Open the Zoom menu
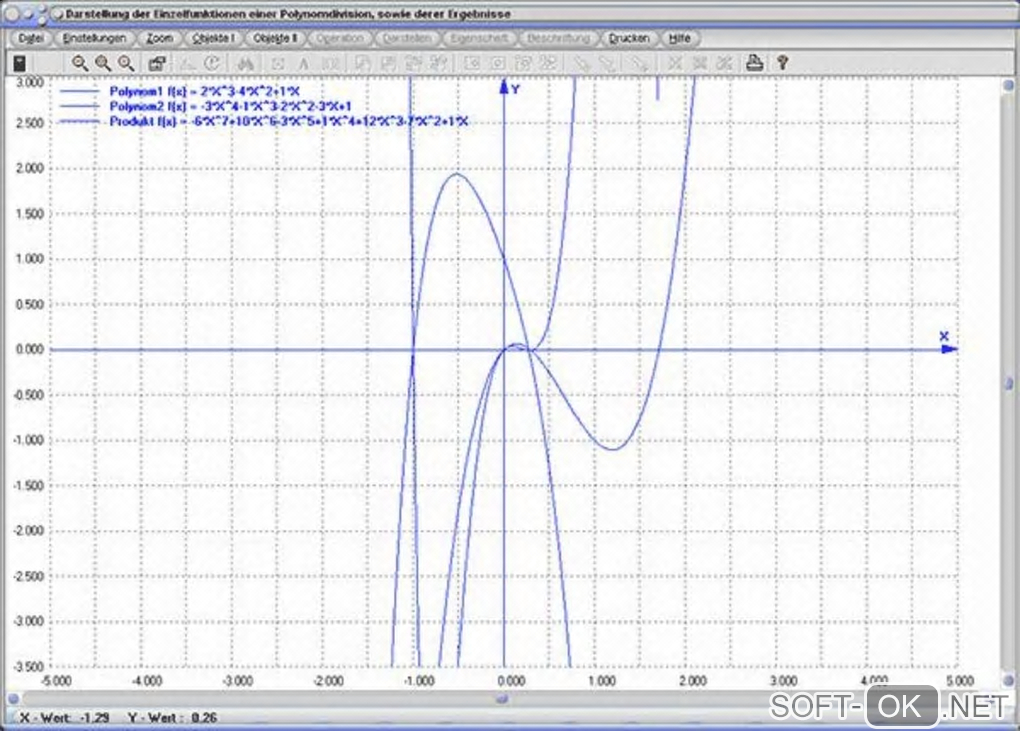Viewport: 1020px width, 731px height. tap(159, 38)
